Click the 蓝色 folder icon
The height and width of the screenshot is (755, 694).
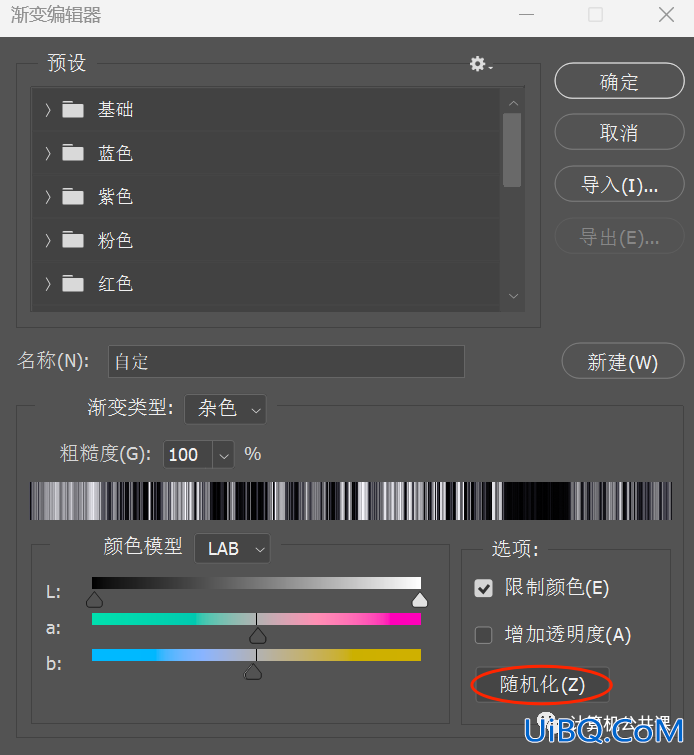click(x=73, y=153)
